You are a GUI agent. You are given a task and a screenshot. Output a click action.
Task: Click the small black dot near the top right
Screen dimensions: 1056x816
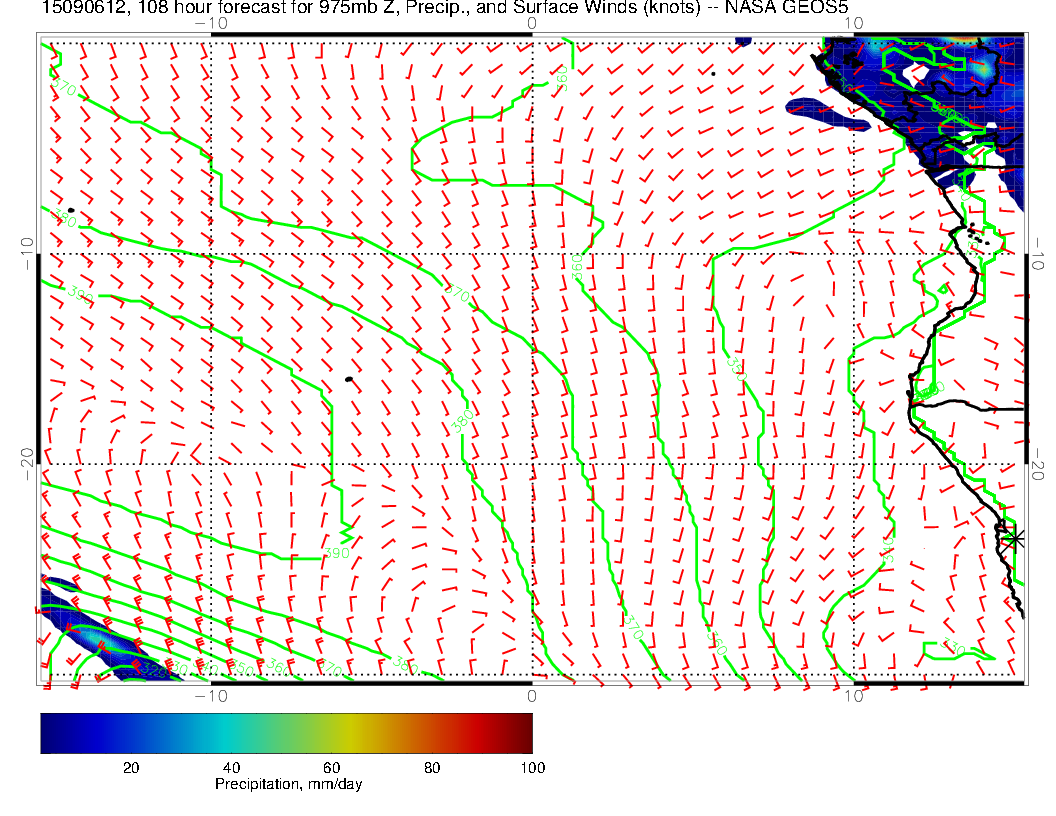(x=713, y=73)
